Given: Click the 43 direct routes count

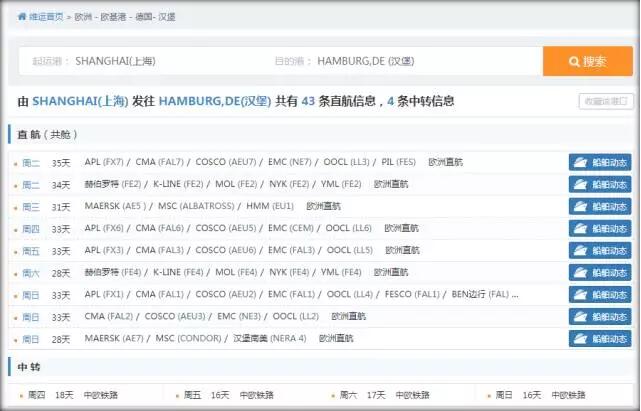Looking at the screenshot, I should (x=308, y=101).
